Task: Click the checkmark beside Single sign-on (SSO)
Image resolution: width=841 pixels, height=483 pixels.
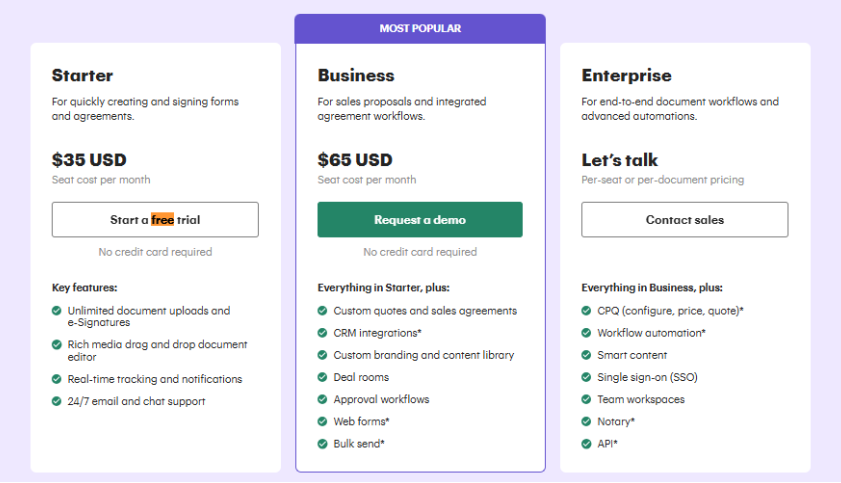Action: click(x=587, y=377)
